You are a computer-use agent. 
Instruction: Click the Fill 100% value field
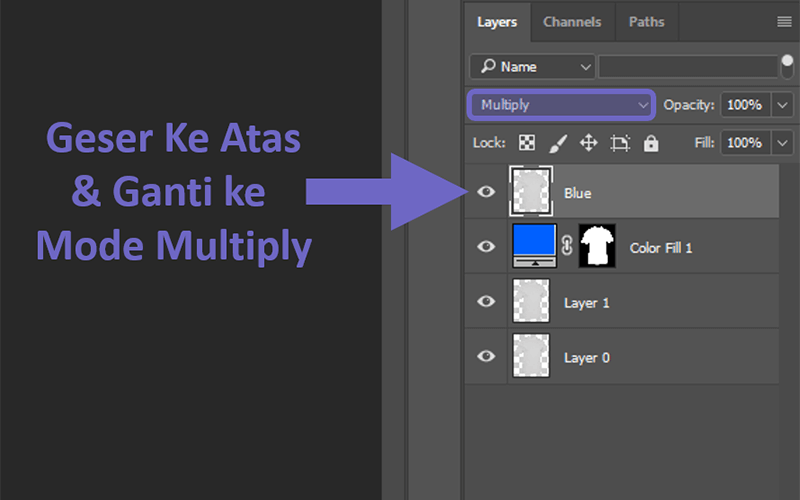click(745, 143)
